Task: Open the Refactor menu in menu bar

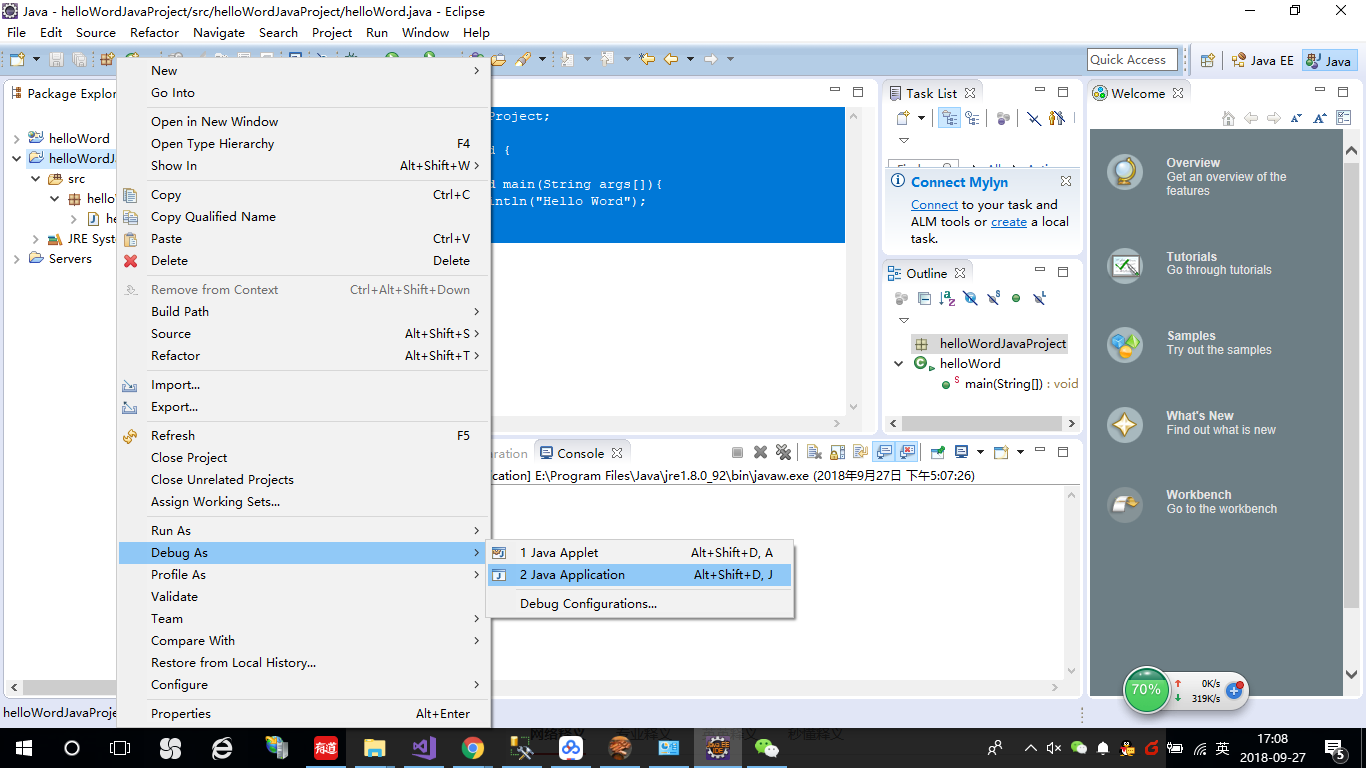Action: [x=155, y=32]
